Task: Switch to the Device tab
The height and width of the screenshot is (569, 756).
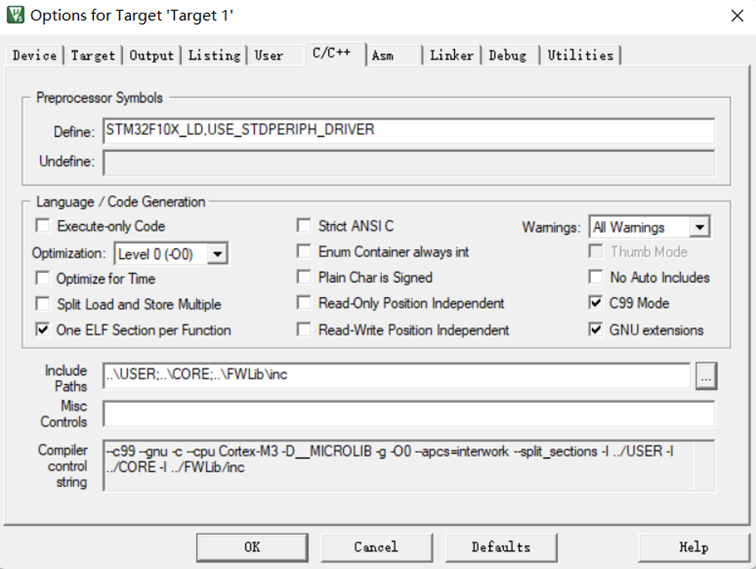Action: click(x=34, y=55)
